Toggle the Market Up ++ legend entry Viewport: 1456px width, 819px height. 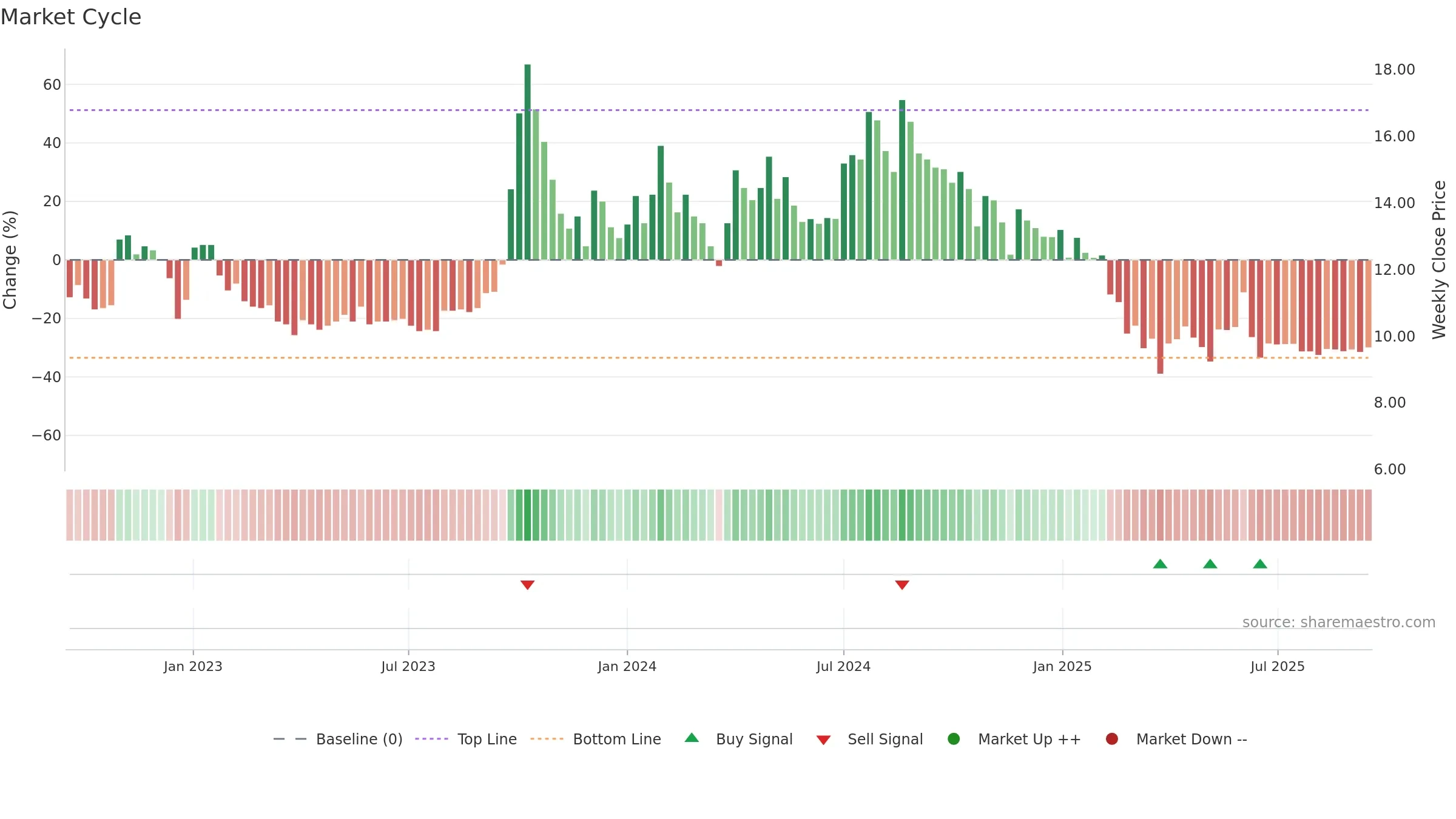click(x=1014, y=739)
